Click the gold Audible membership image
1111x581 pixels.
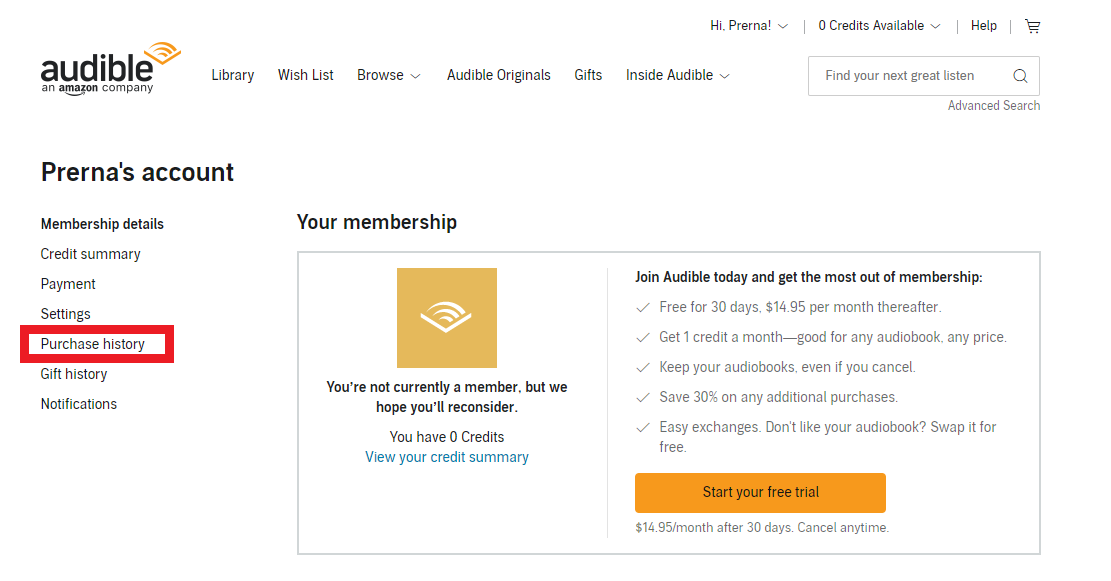tap(446, 317)
